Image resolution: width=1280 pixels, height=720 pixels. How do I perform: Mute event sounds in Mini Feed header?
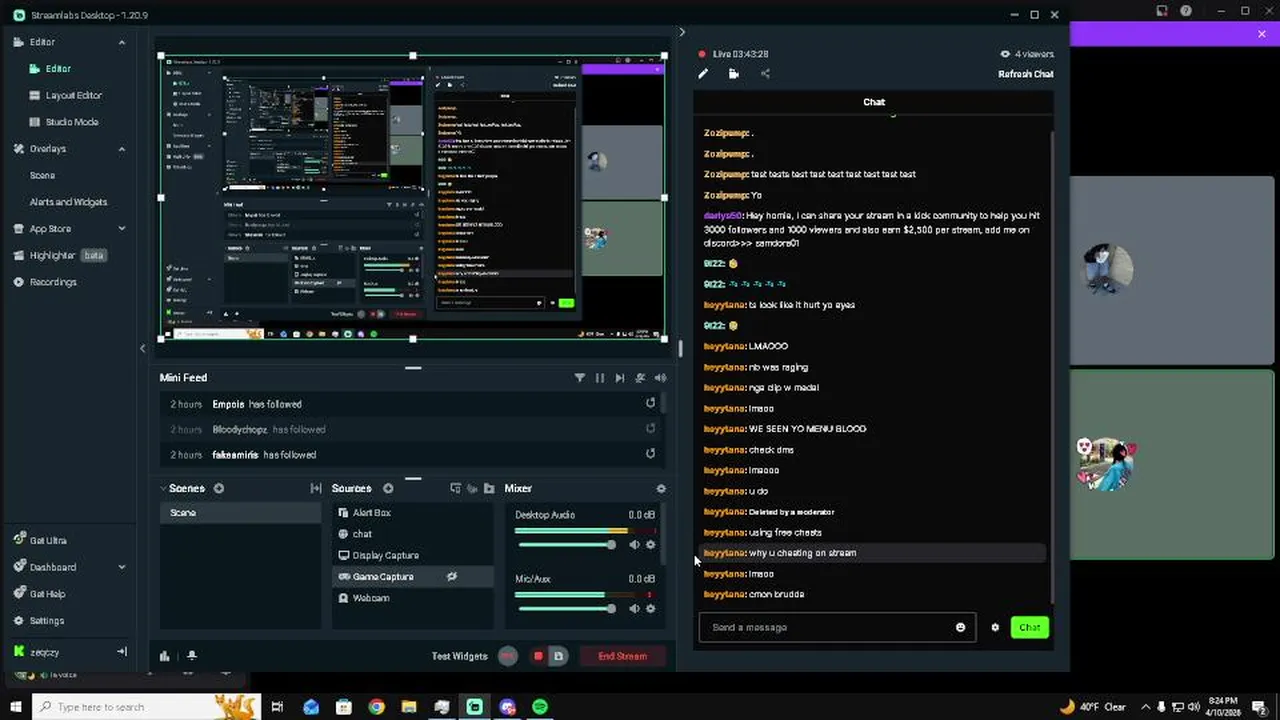click(x=660, y=378)
